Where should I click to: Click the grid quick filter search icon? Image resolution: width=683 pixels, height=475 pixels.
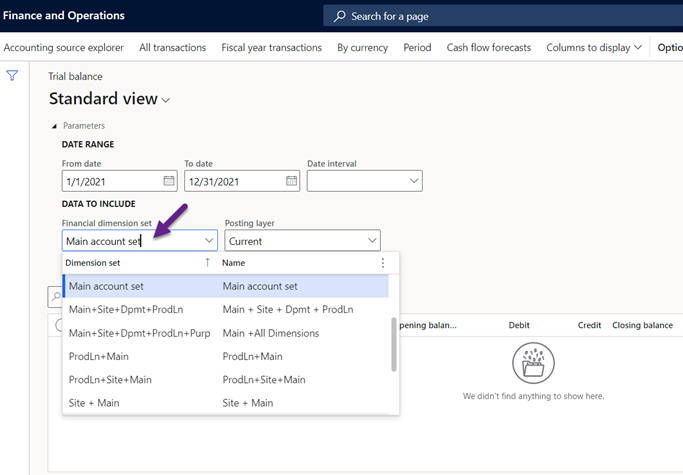pyautogui.click(x=56, y=297)
